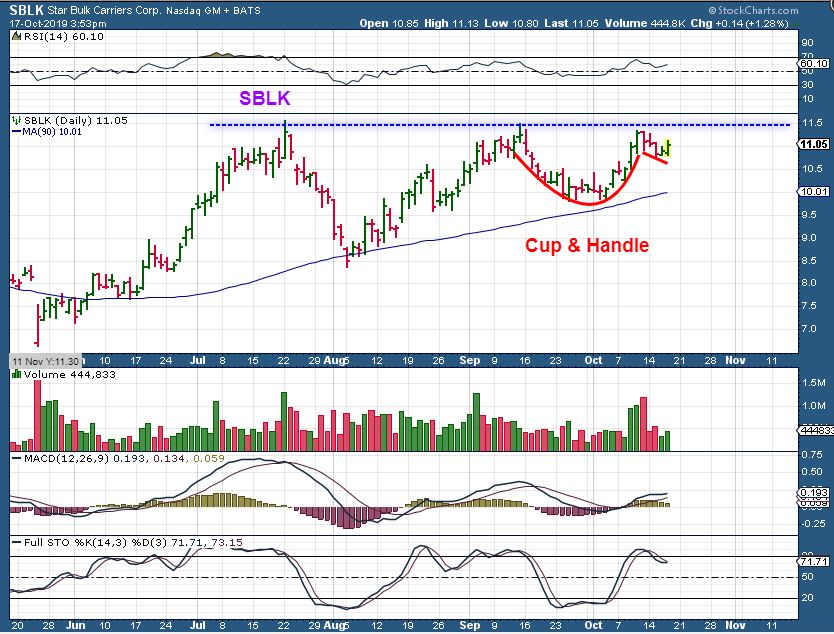Click the purple SBLK annotation text
Image resolution: width=834 pixels, height=634 pixels.
tap(265, 98)
